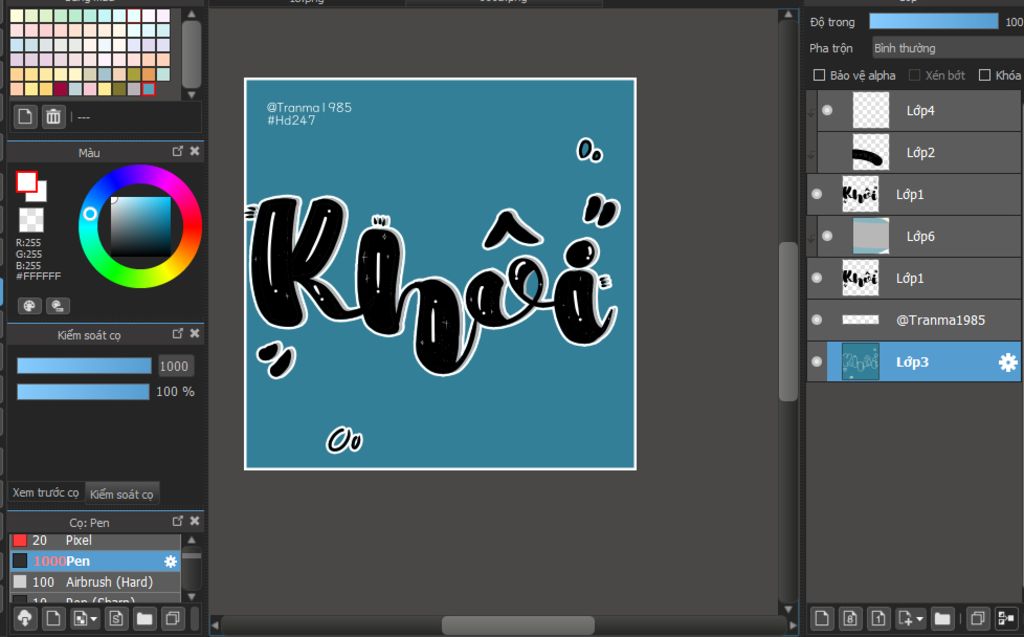The width and height of the screenshot is (1024, 637).
Task: Add a script brush with the S icon
Action: click(116, 618)
